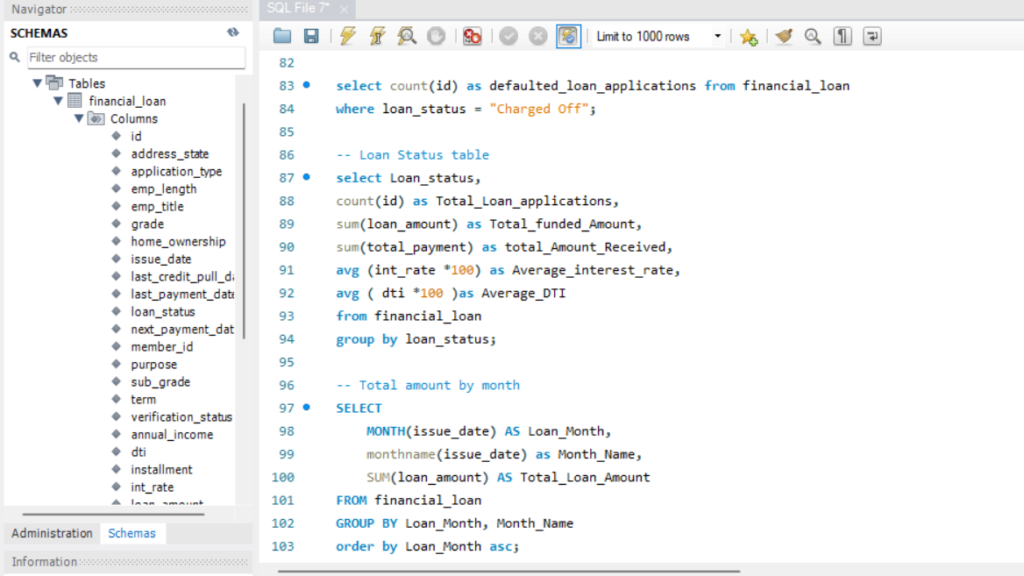Select the id column
The height and width of the screenshot is (576, 1024).
click(x=136, y=136)
